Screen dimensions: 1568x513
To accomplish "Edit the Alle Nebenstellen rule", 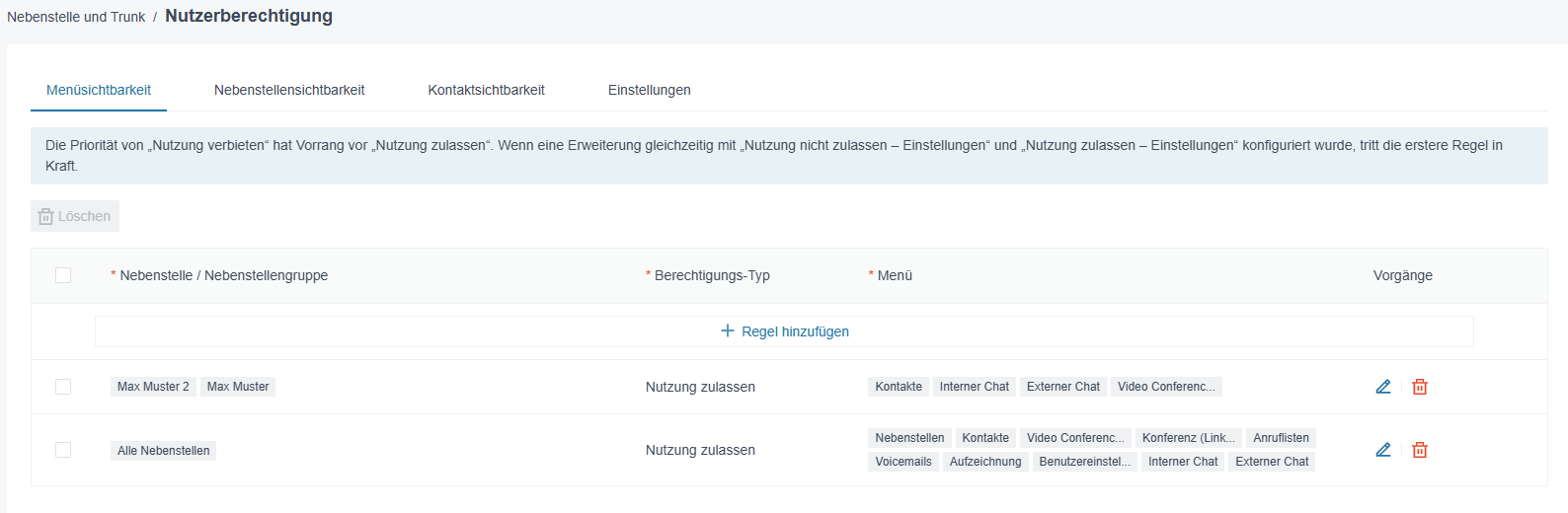I will 1383,450.
